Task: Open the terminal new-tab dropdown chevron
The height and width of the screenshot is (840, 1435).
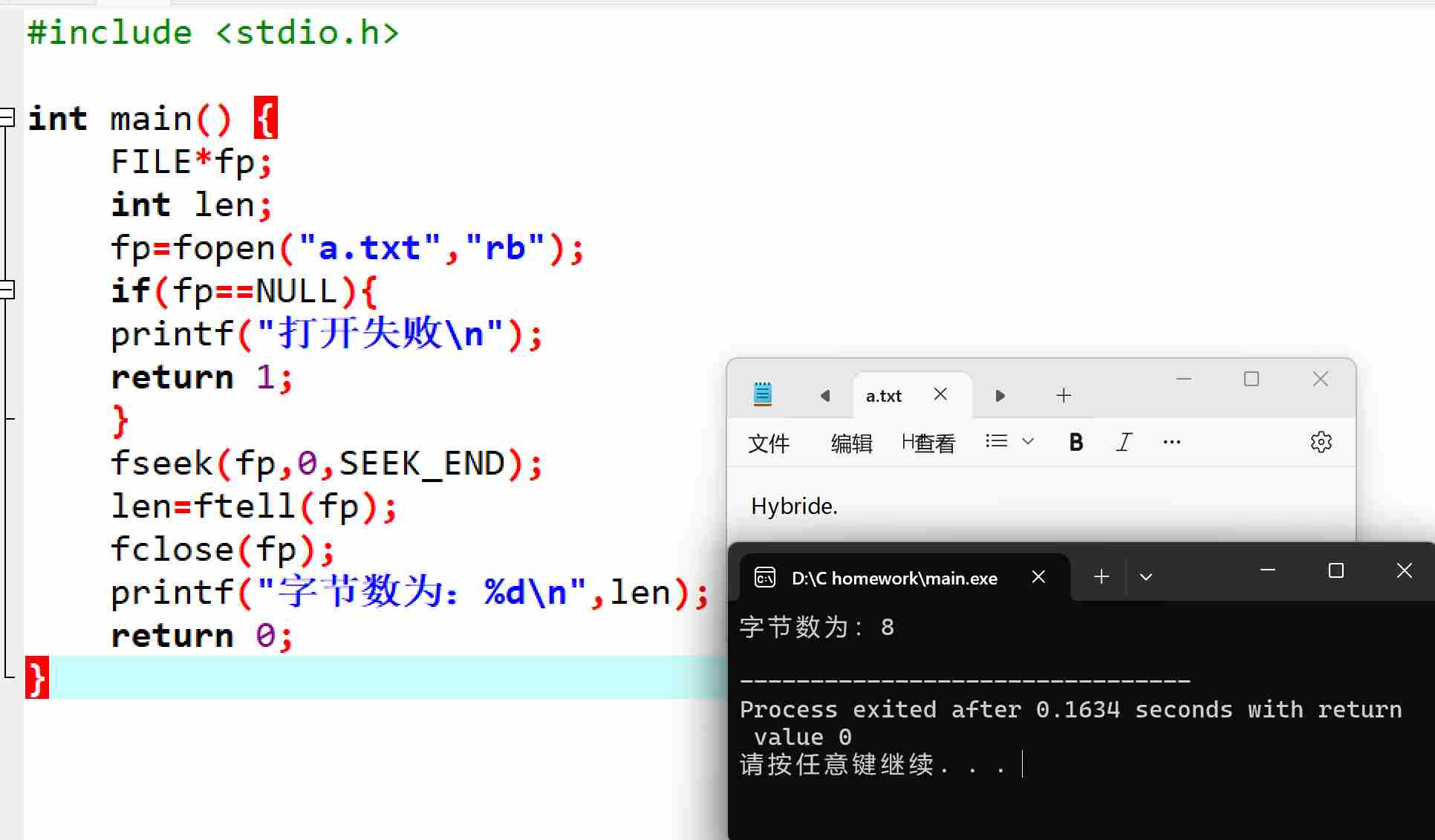Action: tap(1146, 576)
